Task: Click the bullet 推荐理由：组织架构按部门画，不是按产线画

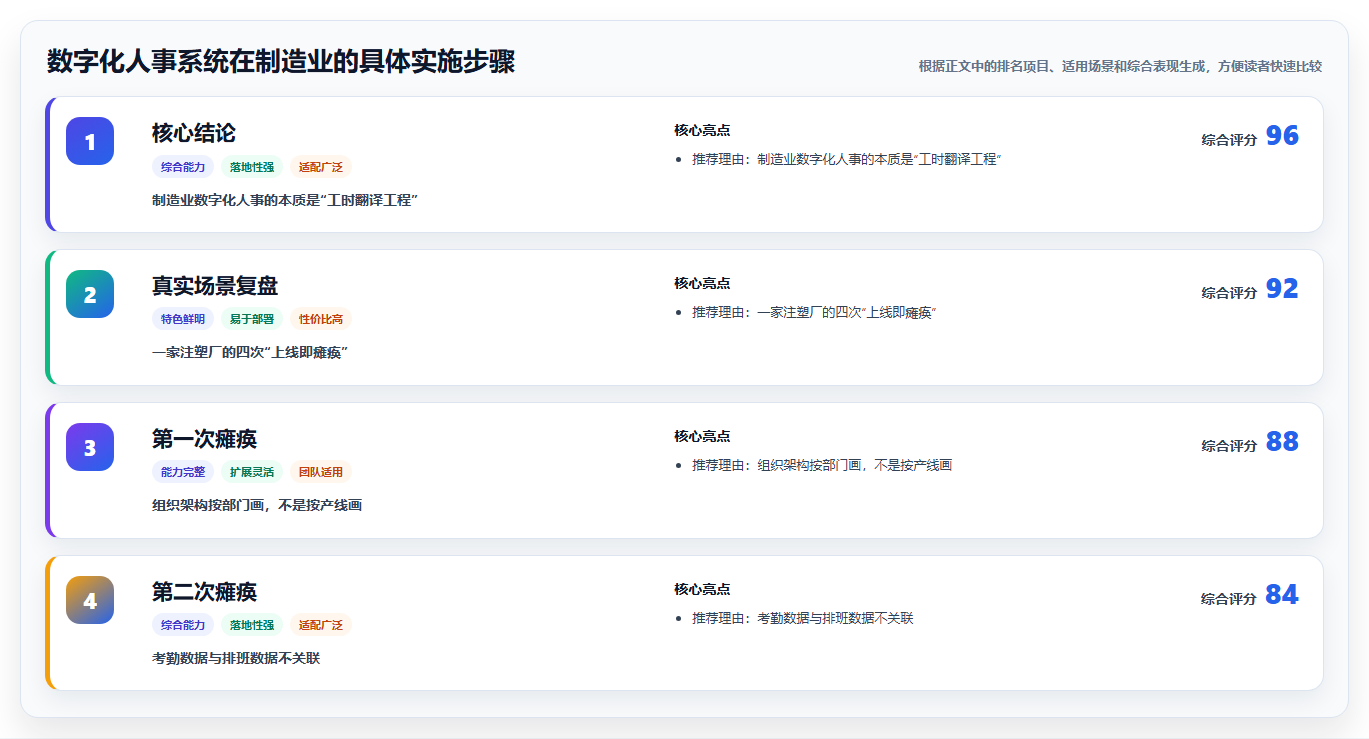Action: coord(822,465)
